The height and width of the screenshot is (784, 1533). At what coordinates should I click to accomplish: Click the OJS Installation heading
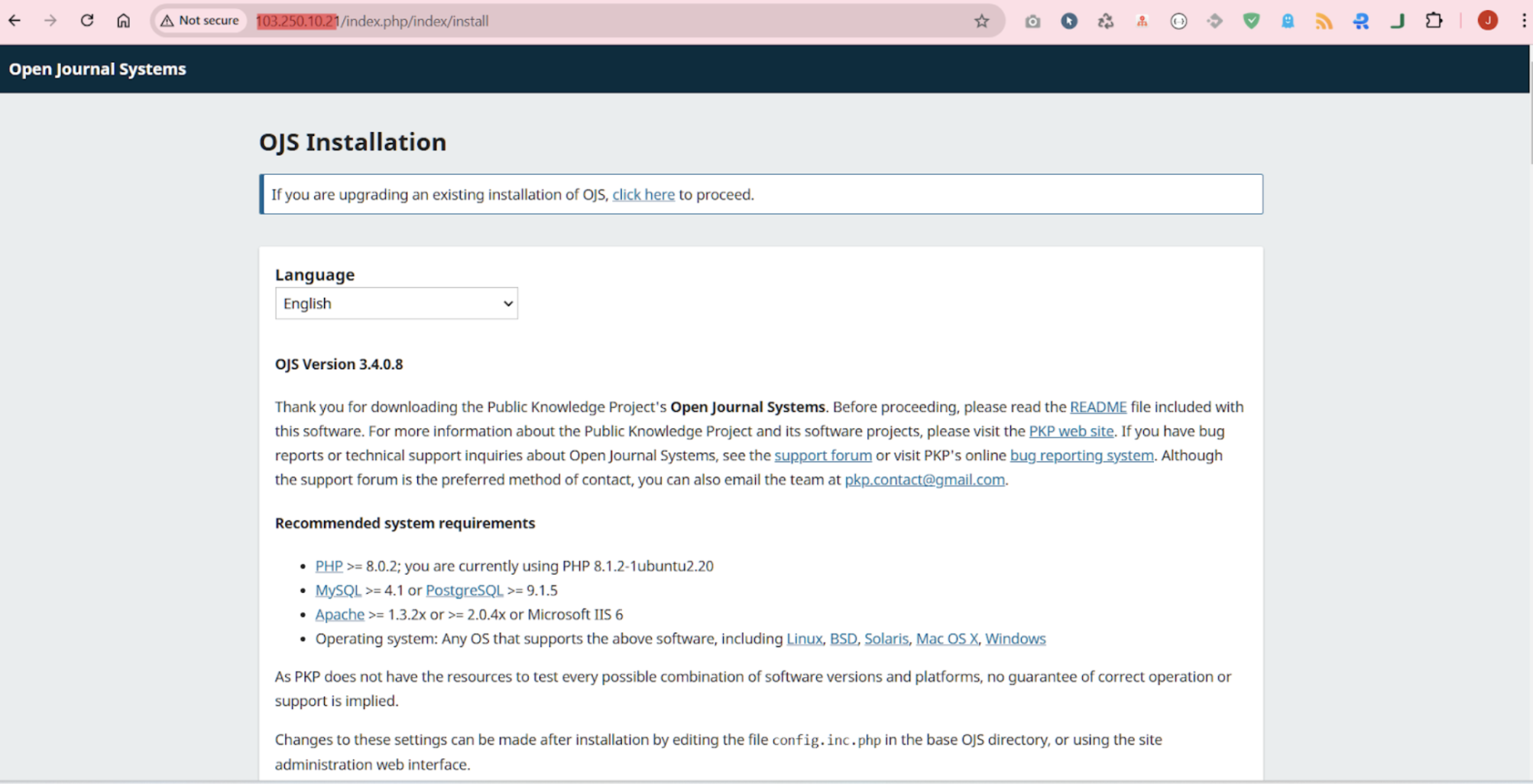click(353, 142)
